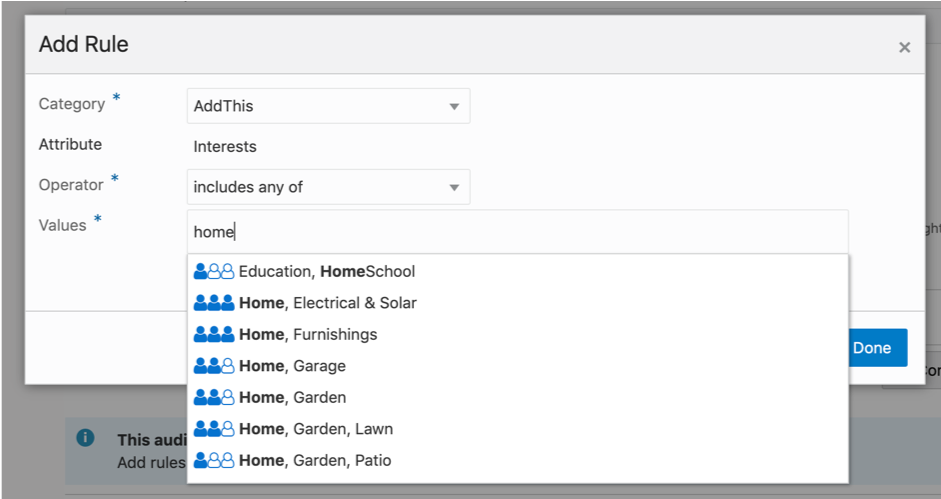Click audience size icon beside Home, Garden, Lawn
The image size is (941, 499).
213,429
